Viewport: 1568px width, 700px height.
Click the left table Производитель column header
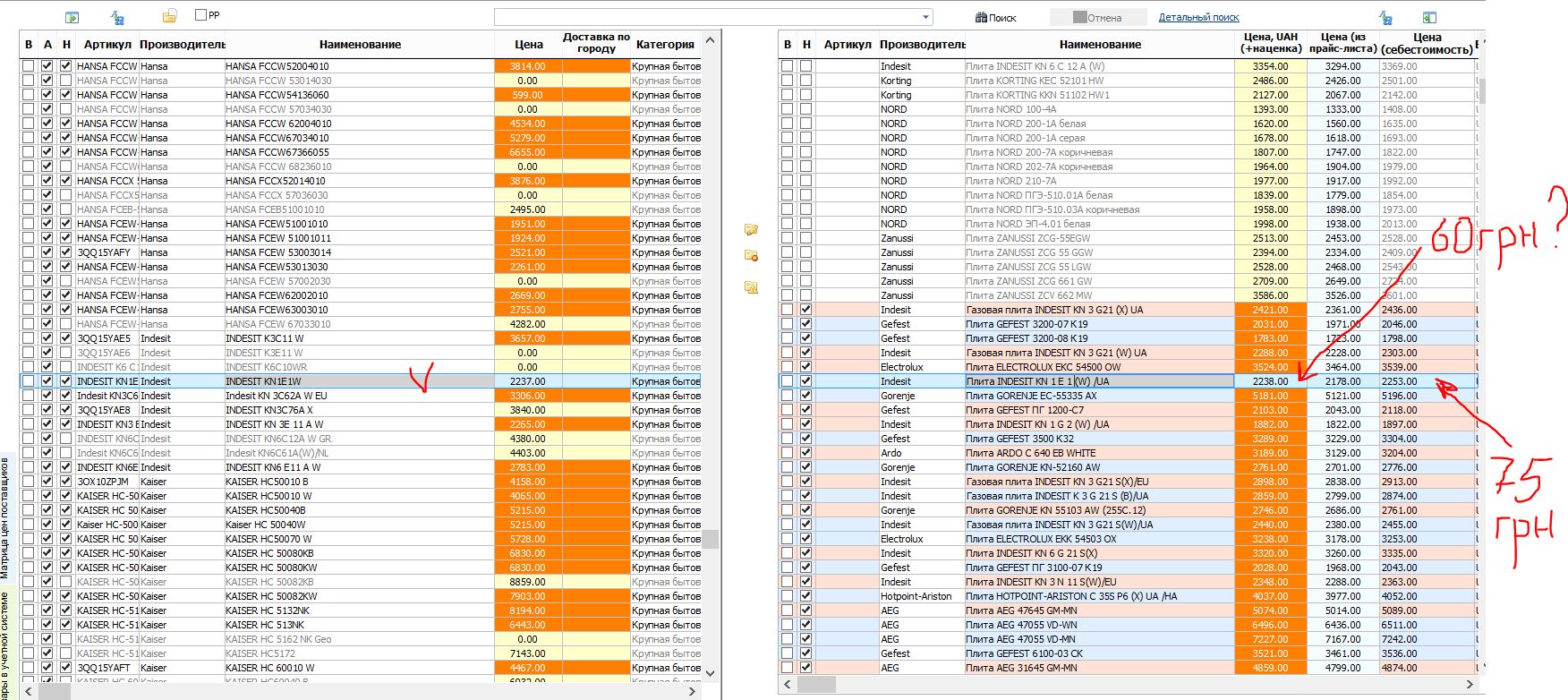click(x=182, y=44)
